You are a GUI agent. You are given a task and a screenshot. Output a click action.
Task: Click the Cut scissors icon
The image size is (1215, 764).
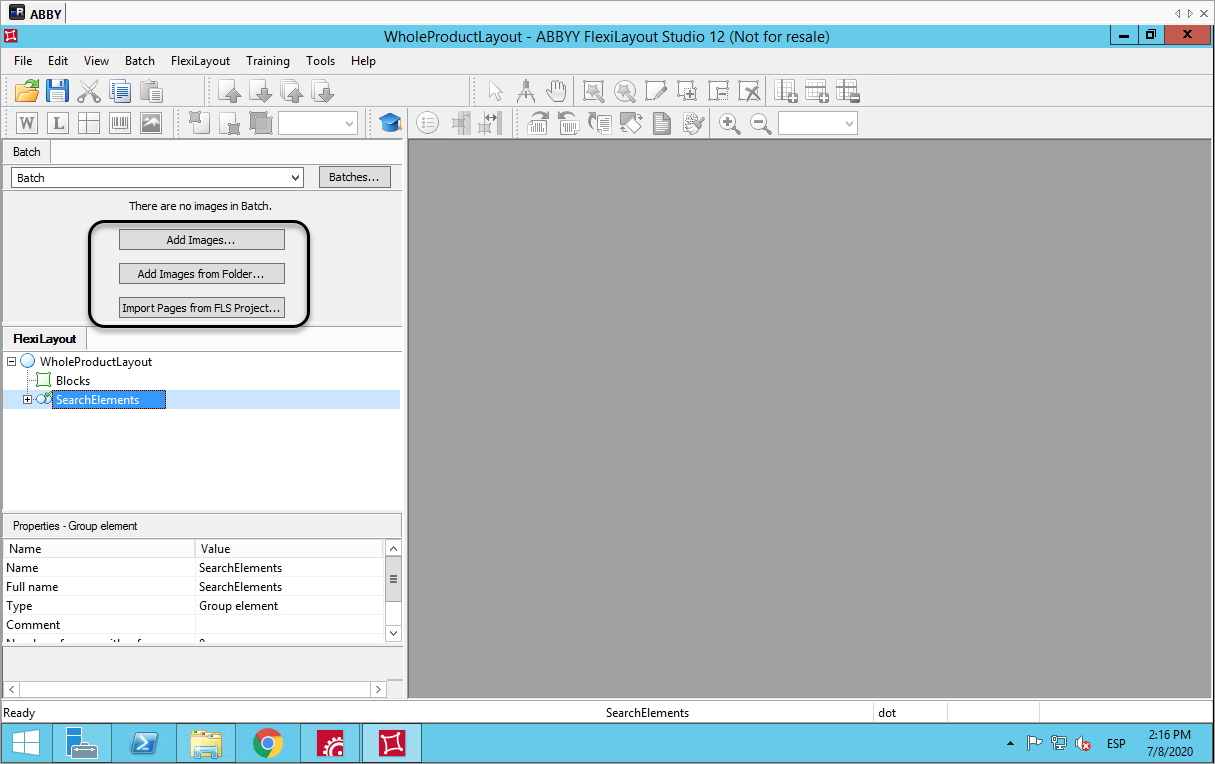point(89,91)
